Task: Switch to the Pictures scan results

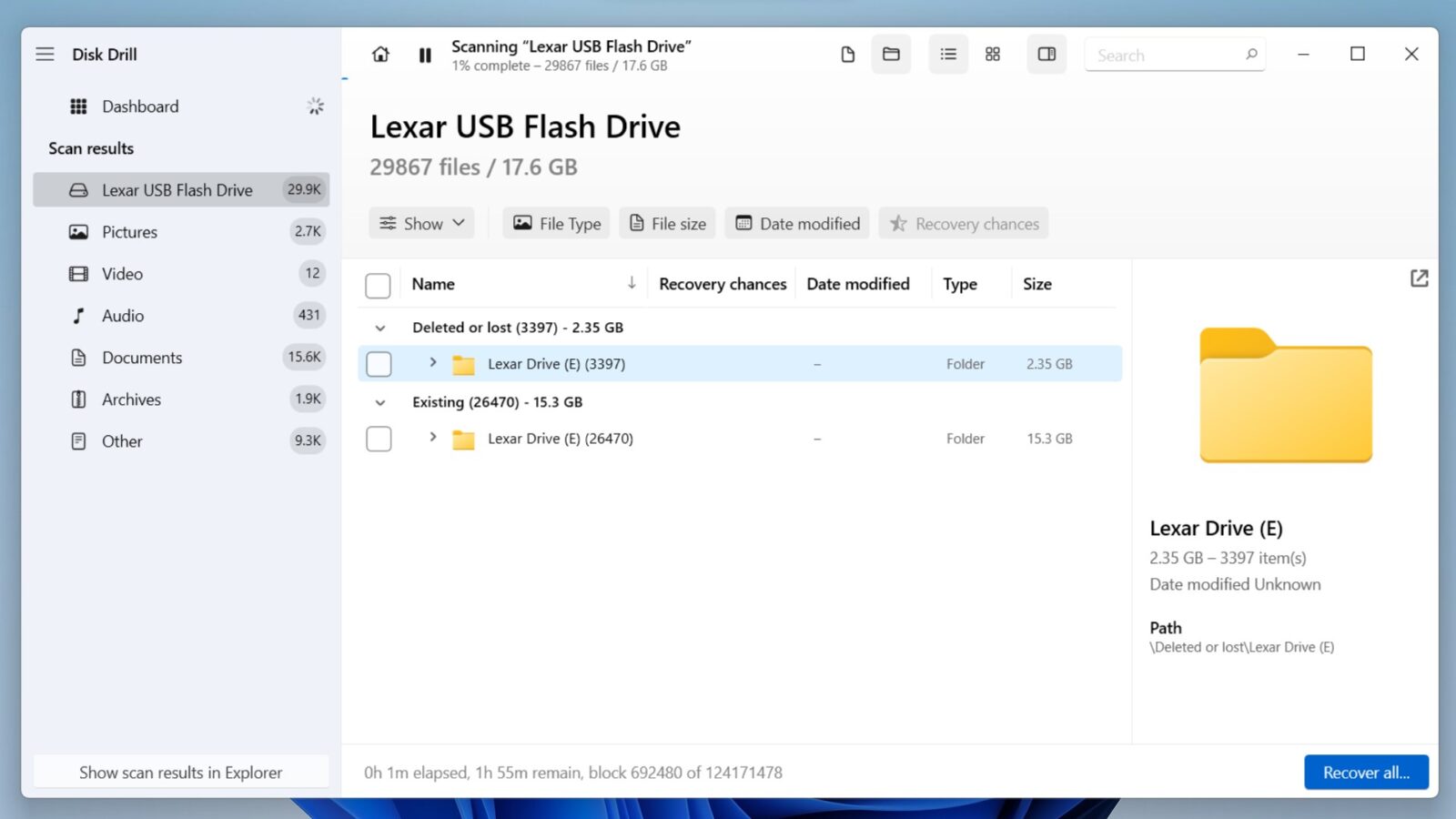Action: [x=129, y=232]
